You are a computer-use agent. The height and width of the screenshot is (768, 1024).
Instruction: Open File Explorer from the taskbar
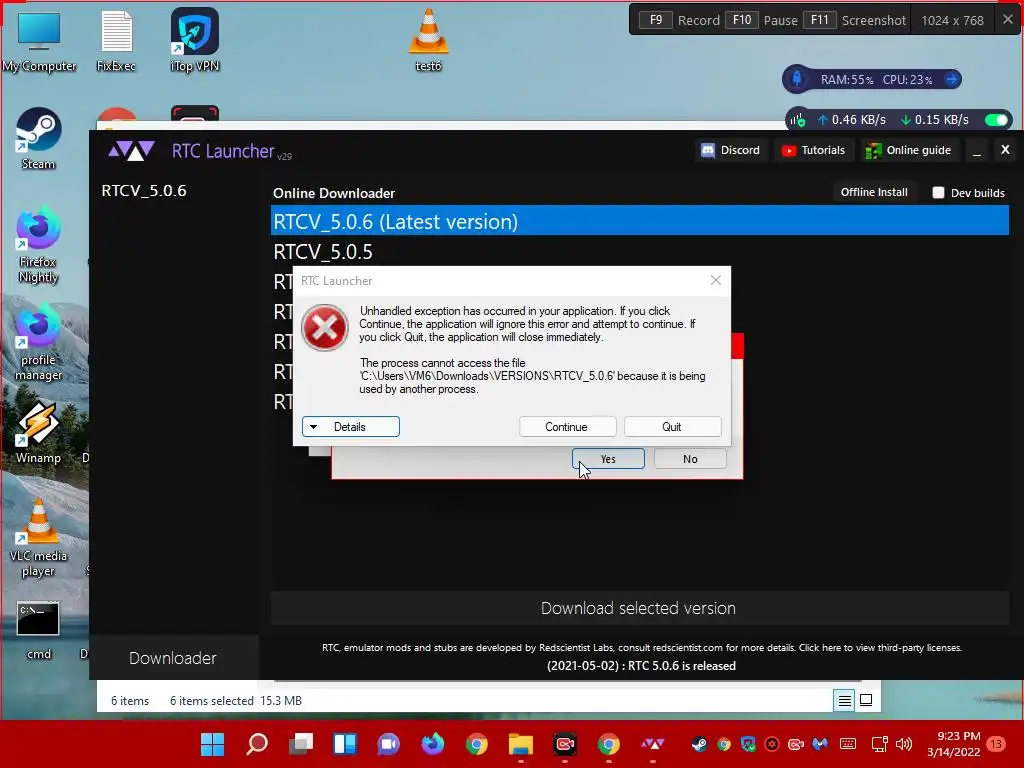click(x=520, y=744)
